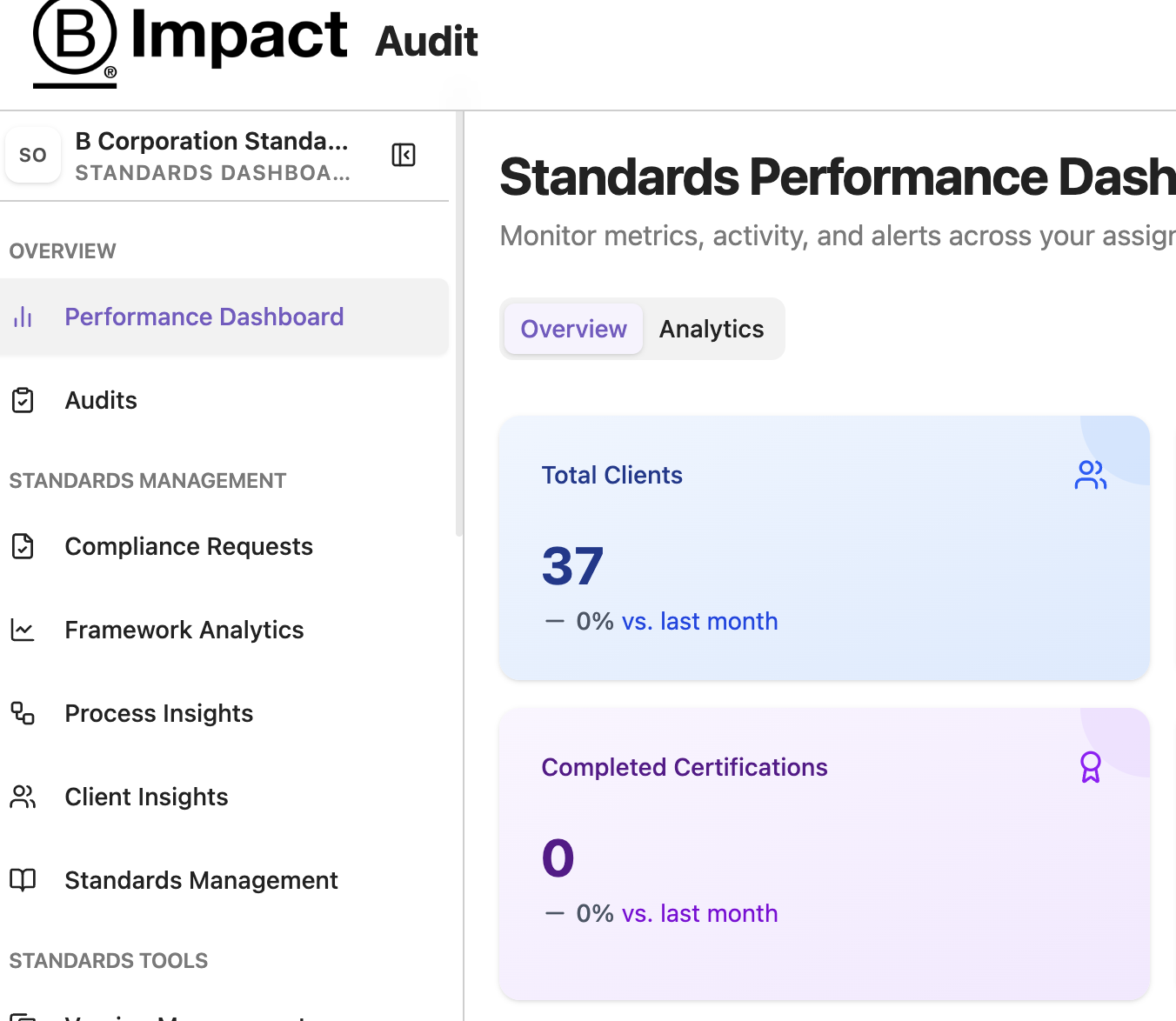The width and height of the screenshot is (1176, 1021).
Task: Open the Total Clients card
Action: pos(823,548)
